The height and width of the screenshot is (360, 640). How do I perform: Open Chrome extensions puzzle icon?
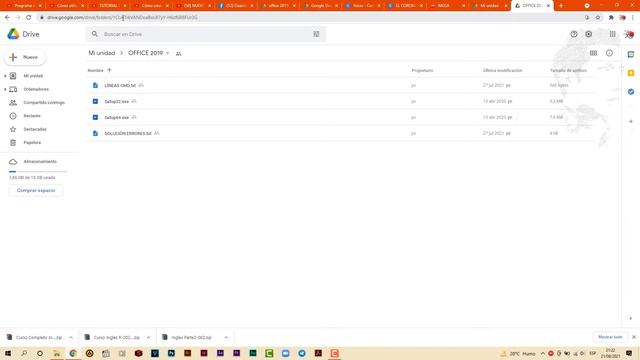611,18
